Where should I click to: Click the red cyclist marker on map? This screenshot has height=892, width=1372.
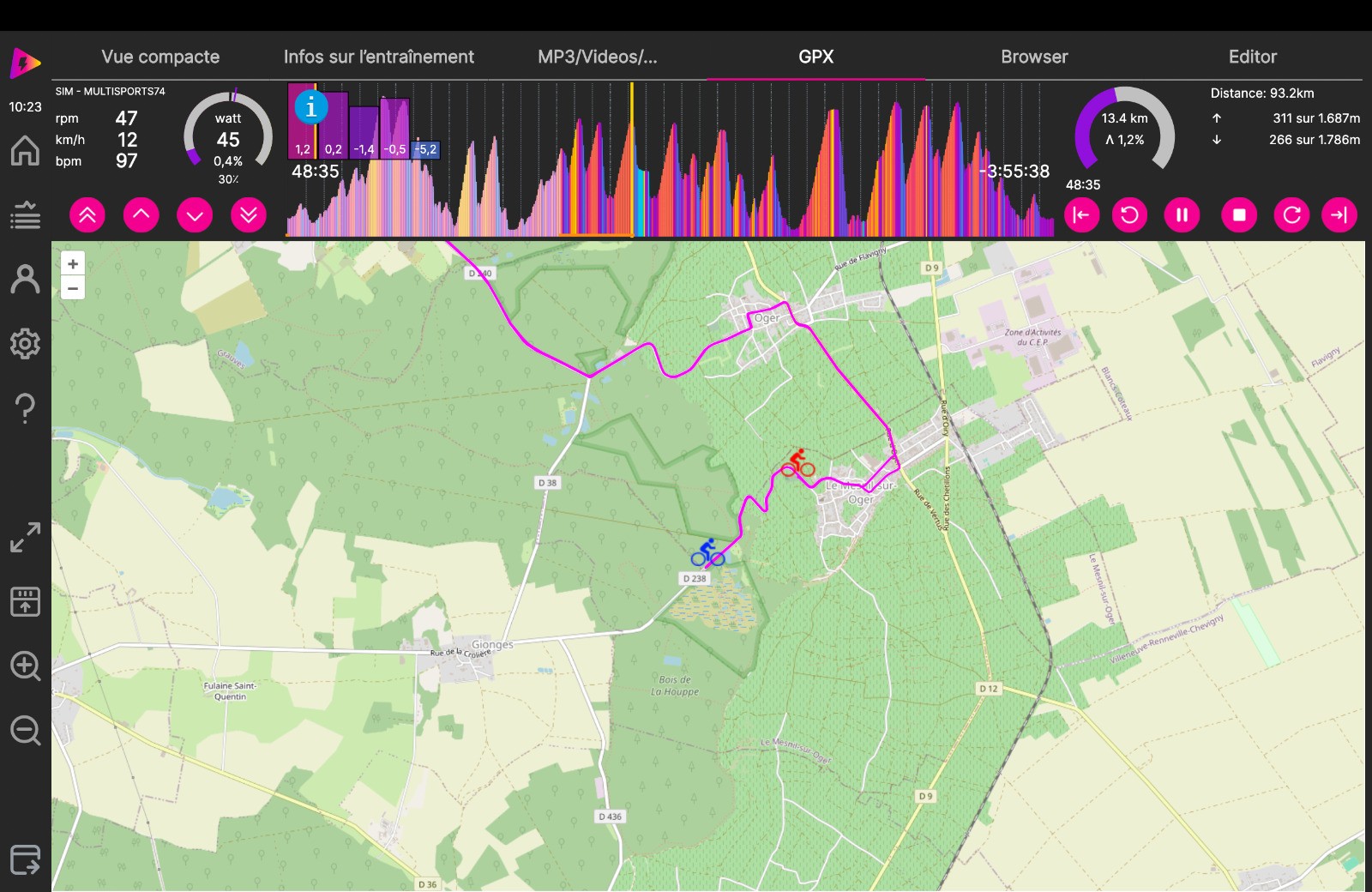pos(797,463)
